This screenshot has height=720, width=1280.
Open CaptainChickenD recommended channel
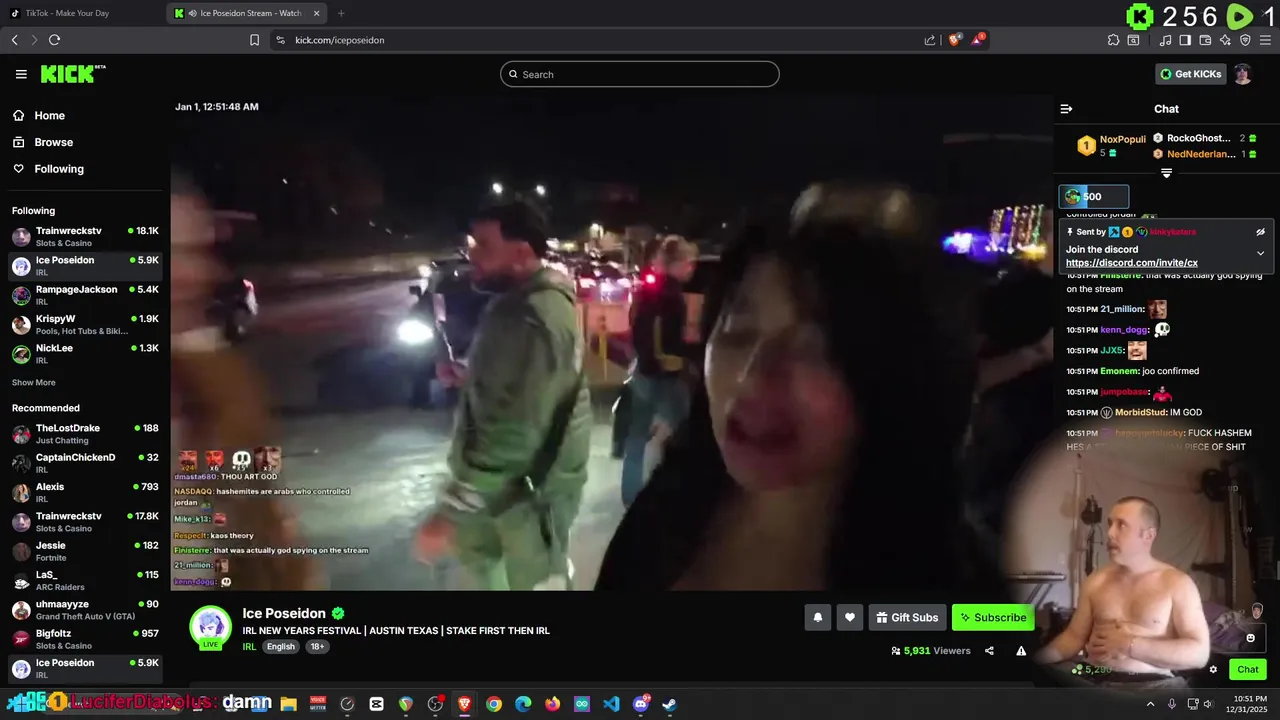coord(85,463)
